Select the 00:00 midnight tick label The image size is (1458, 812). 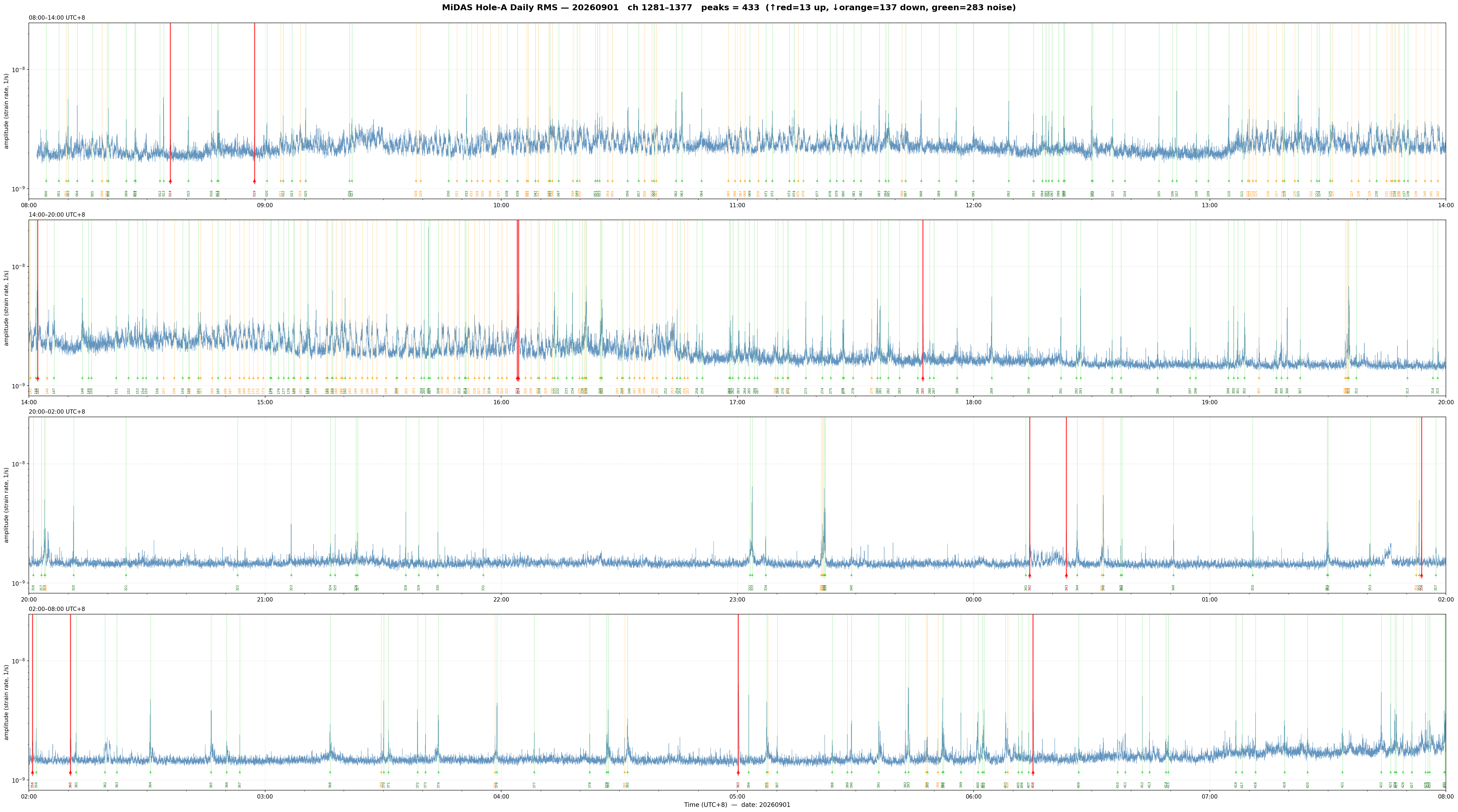pyautogui.click(x=974, y=599)
